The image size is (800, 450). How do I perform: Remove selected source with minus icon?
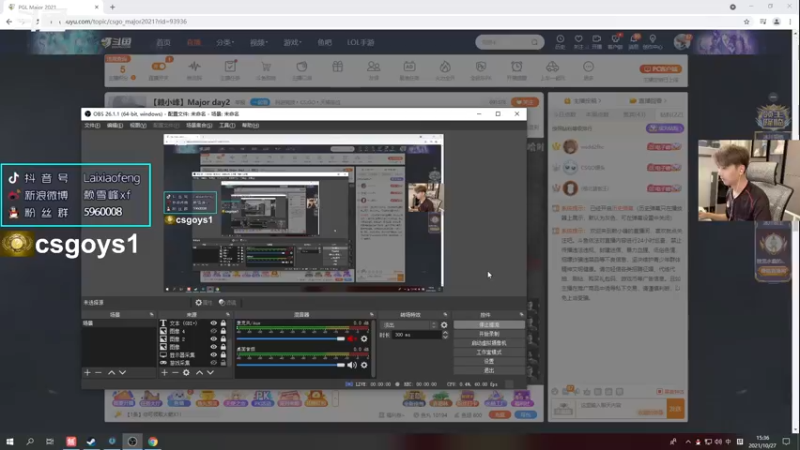coord(175,372)
